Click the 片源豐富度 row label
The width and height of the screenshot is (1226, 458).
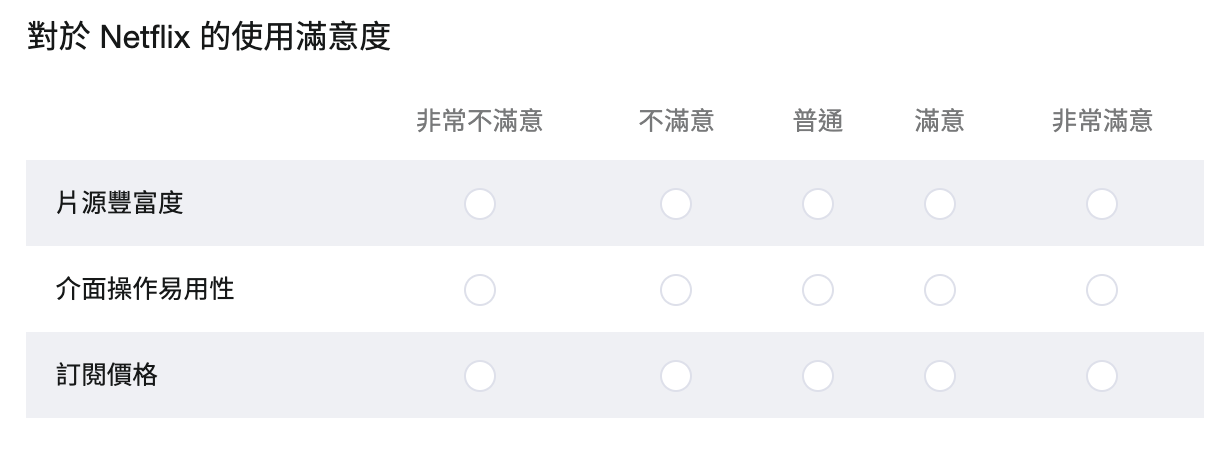120,204
